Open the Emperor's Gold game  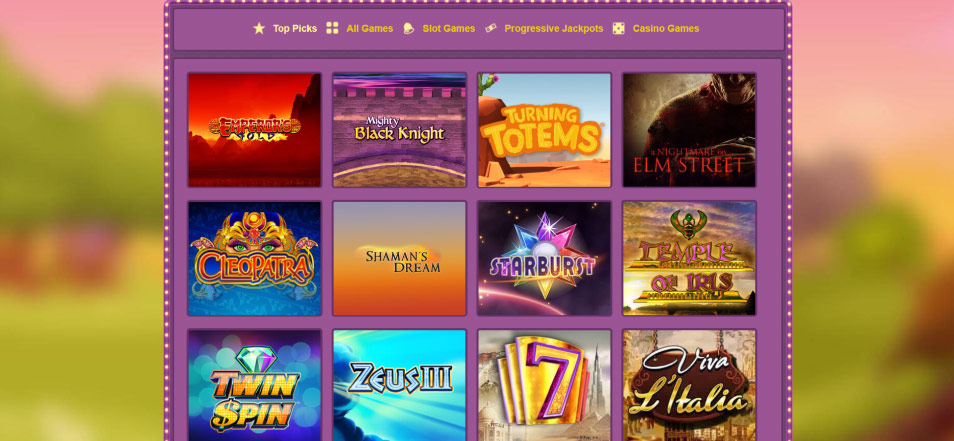coord(254,130)
